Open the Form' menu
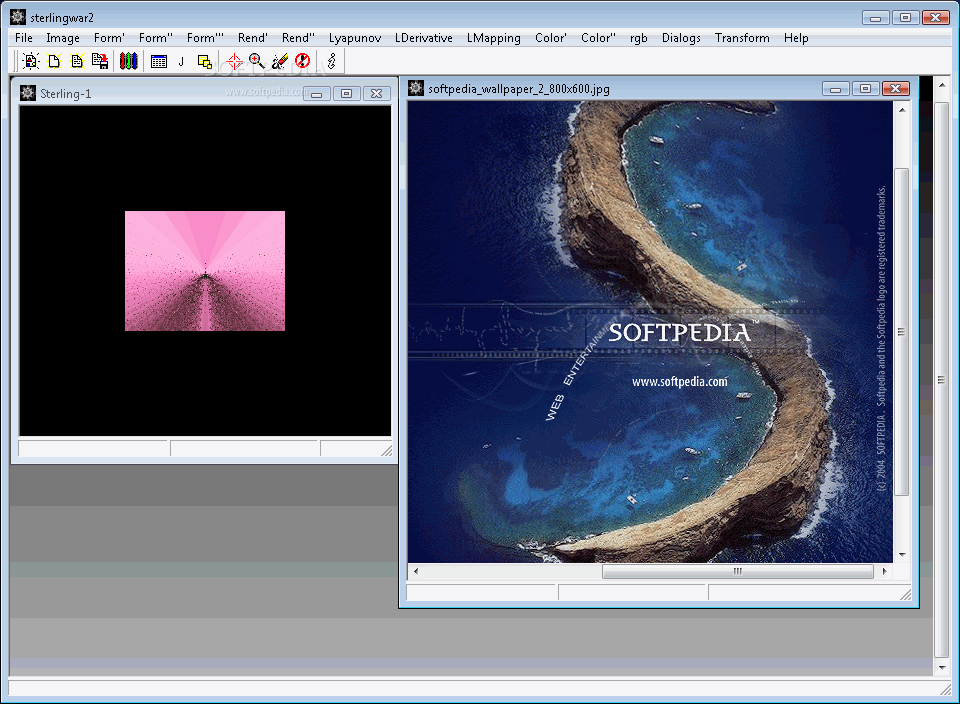The height and width of the screenshot is (704, 960). tap(109, 38)
